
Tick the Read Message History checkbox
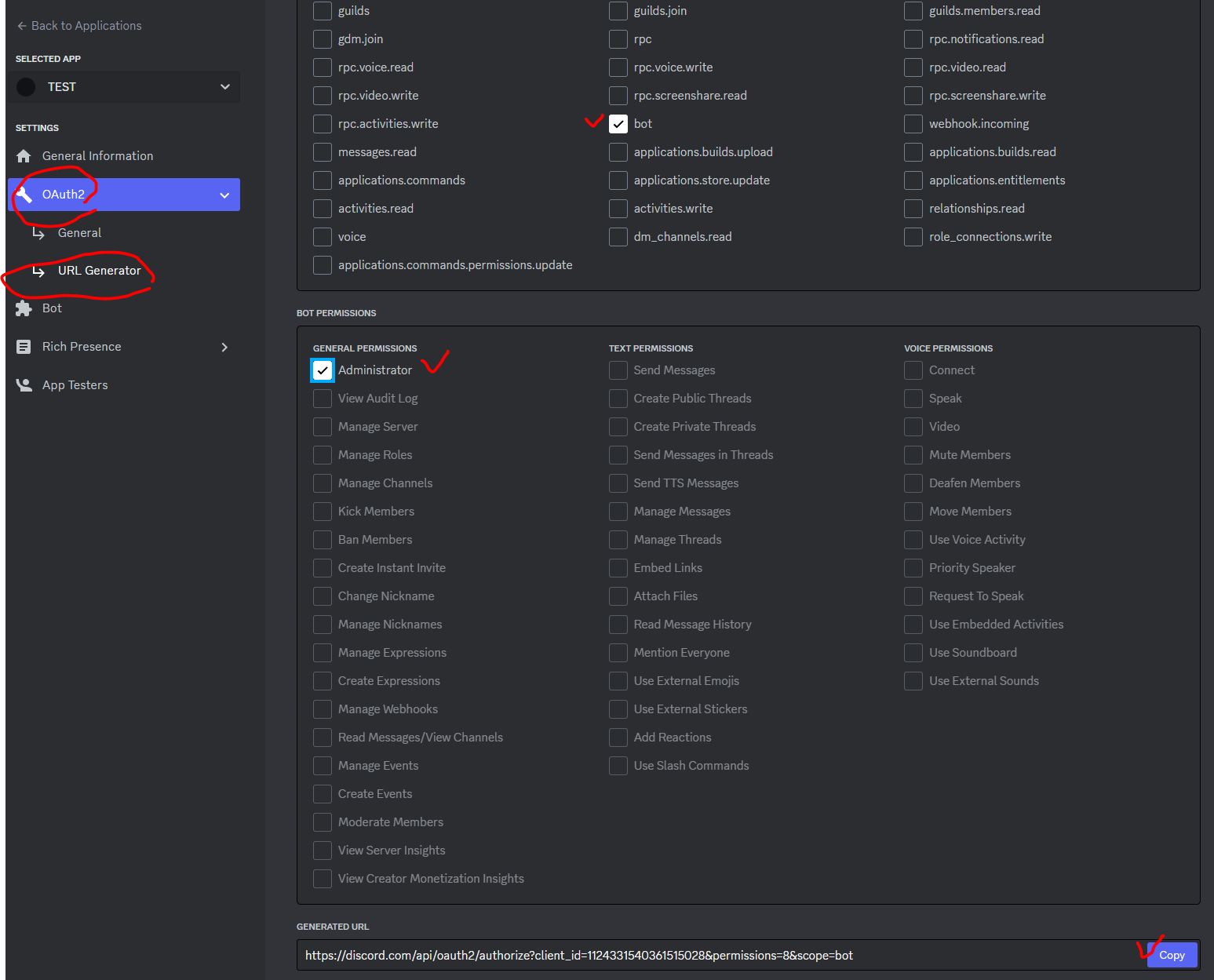tap(618, 625)
